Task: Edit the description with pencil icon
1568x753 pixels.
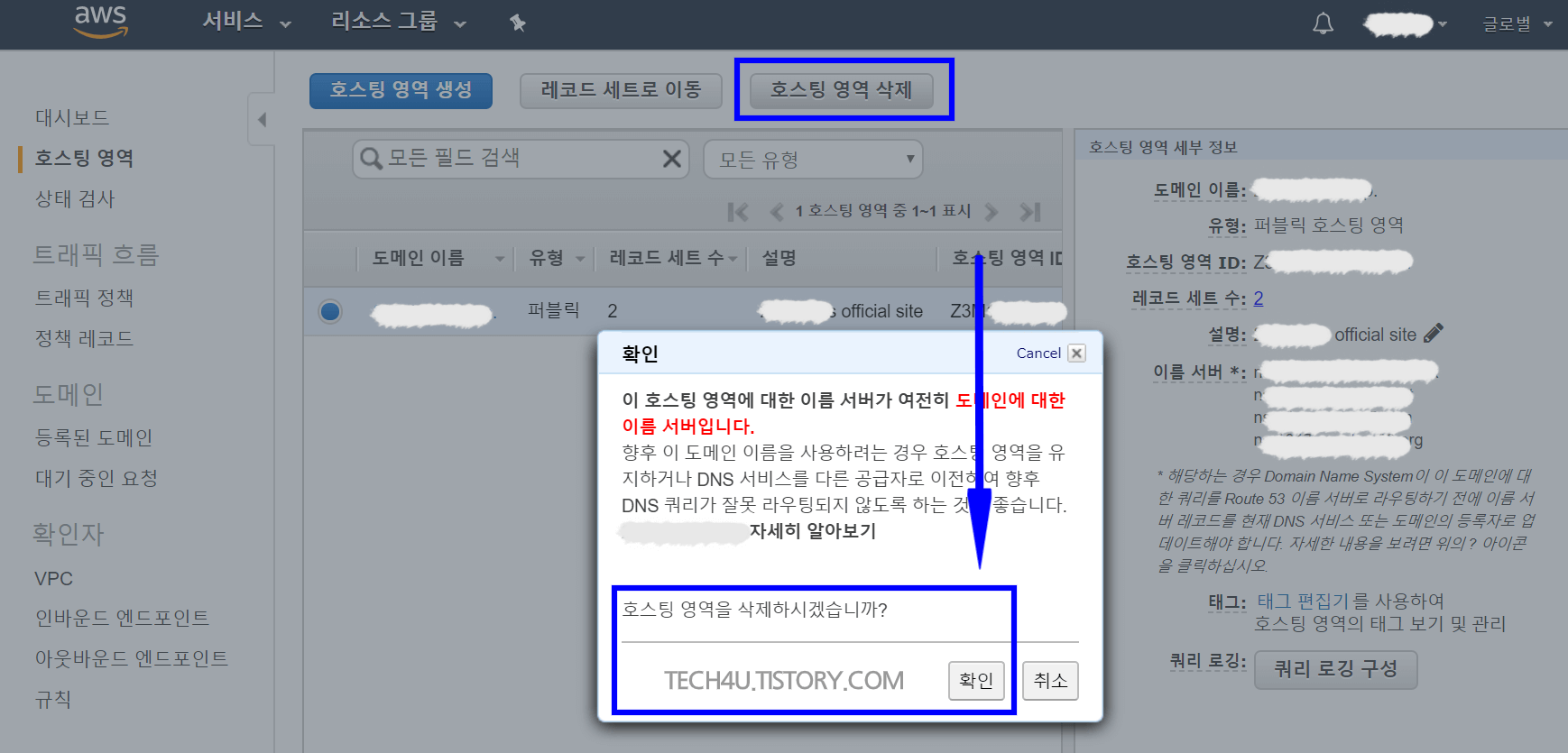Action: 1434,333
